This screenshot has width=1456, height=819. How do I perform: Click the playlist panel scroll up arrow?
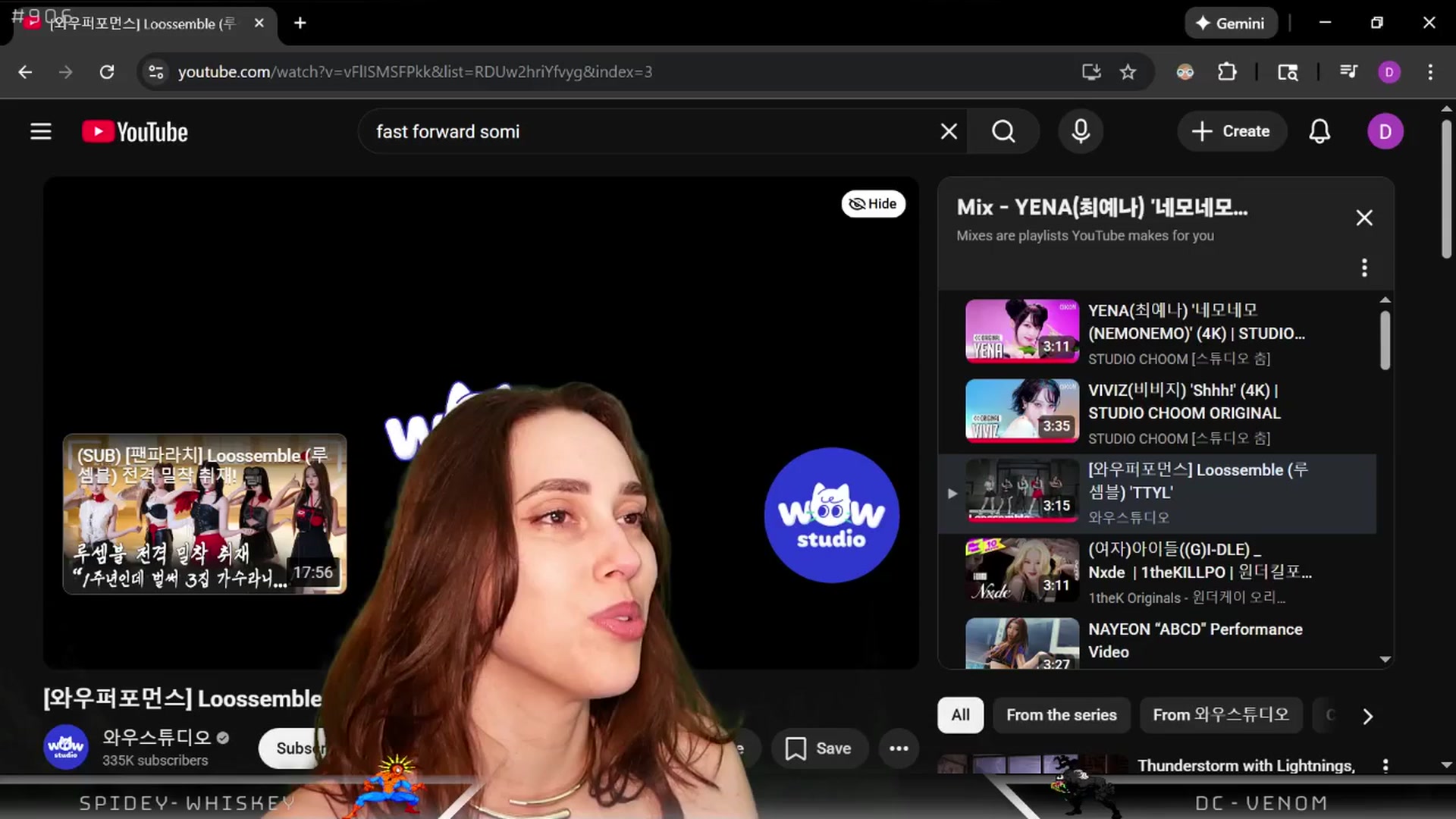coord(1385,300)
